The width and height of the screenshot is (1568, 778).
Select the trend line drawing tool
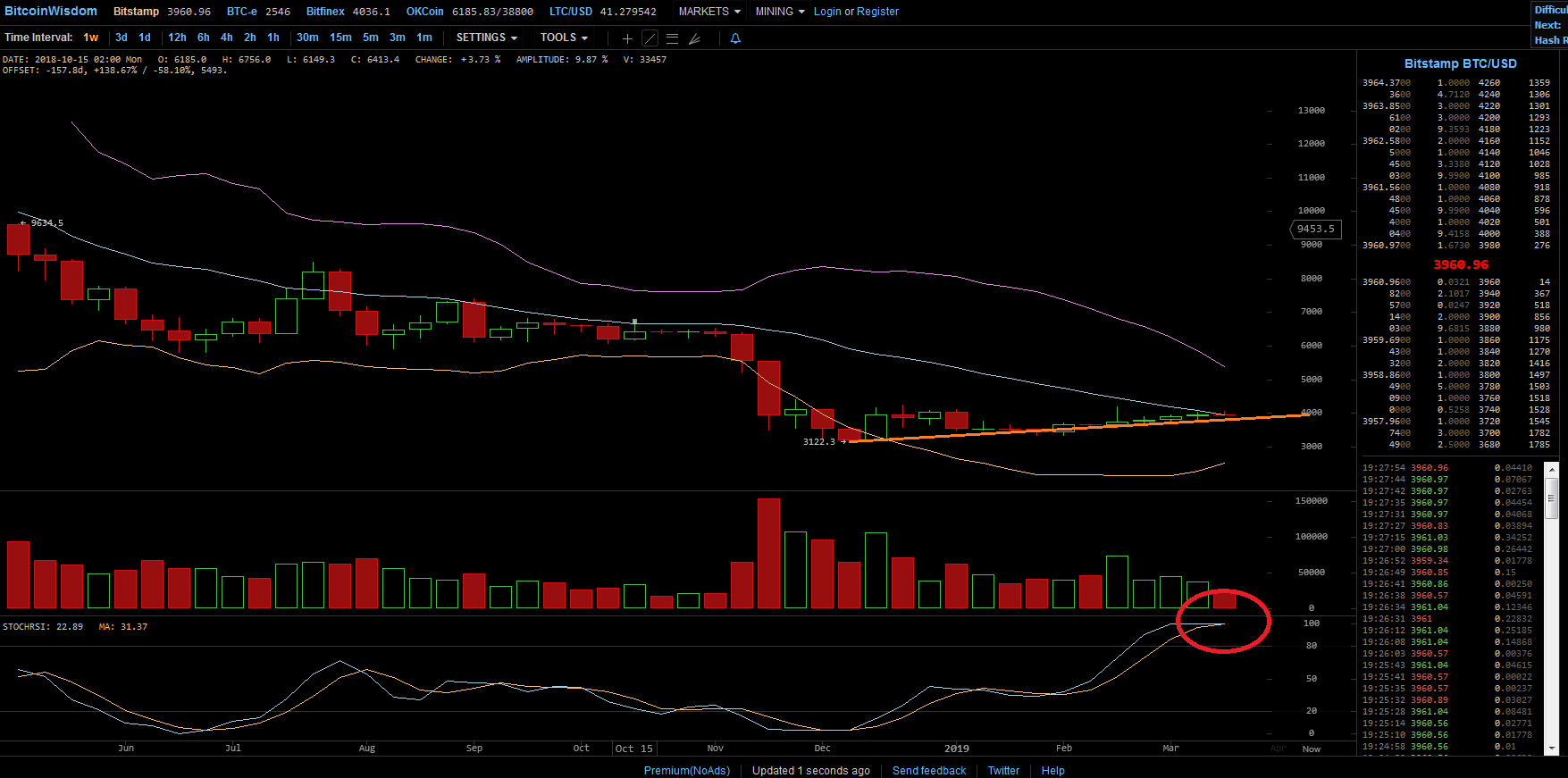coord(650,38)
